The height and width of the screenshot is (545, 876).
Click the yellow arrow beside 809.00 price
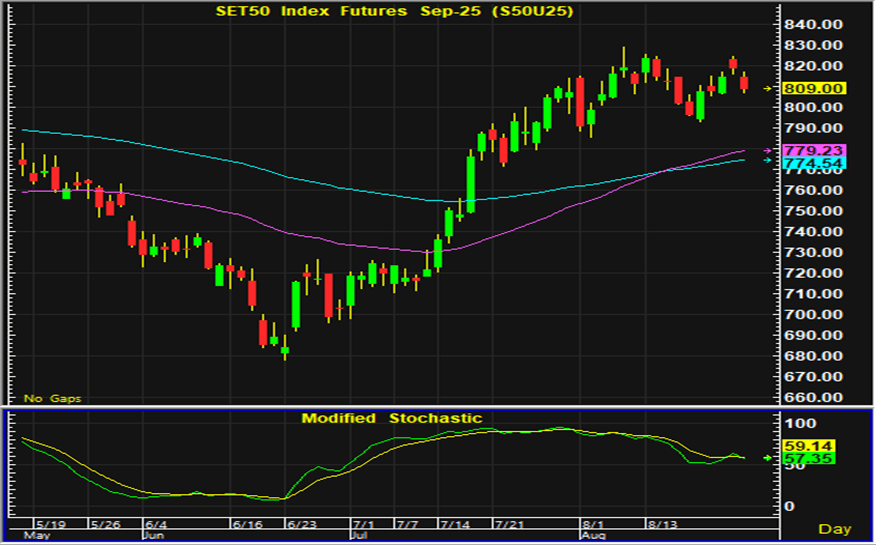(x=767, y=88)
